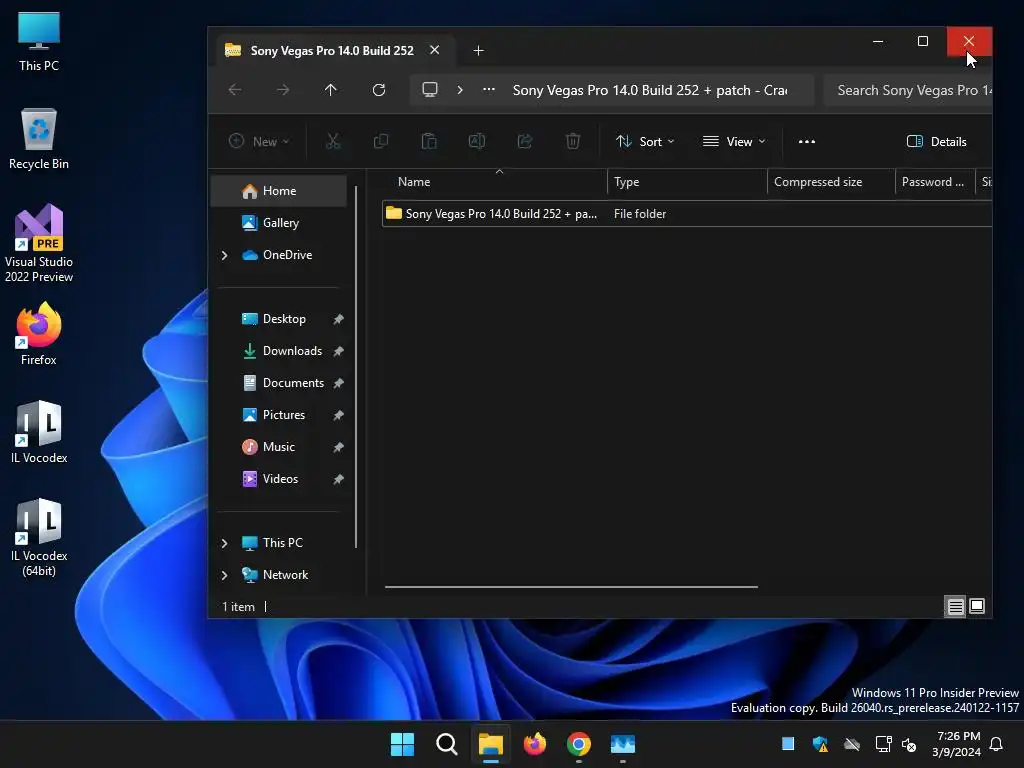Open pinned Desktop folder

coord(283,319)
